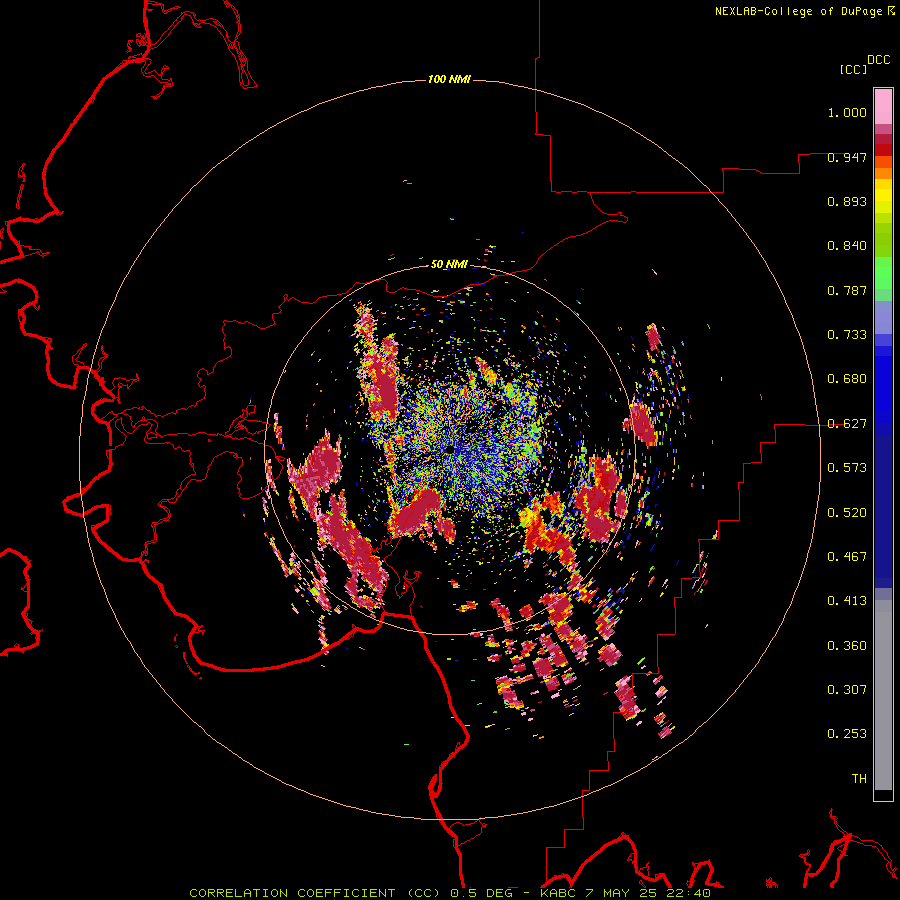Click the 0.5 DEG elevation text
The image size is (900, 900).
pos(482,893)
